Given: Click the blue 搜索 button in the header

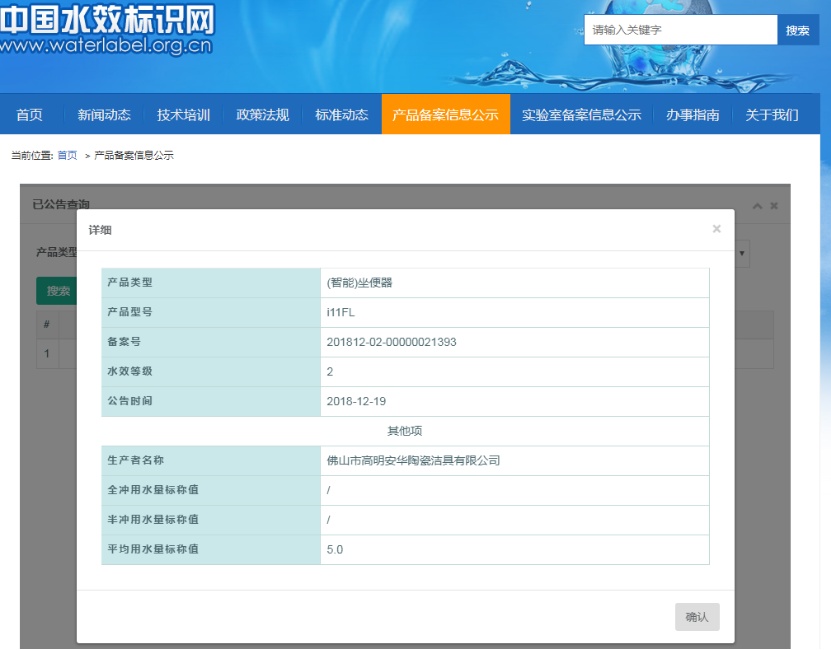Looking at the screenshot, I should coord(797,30).
